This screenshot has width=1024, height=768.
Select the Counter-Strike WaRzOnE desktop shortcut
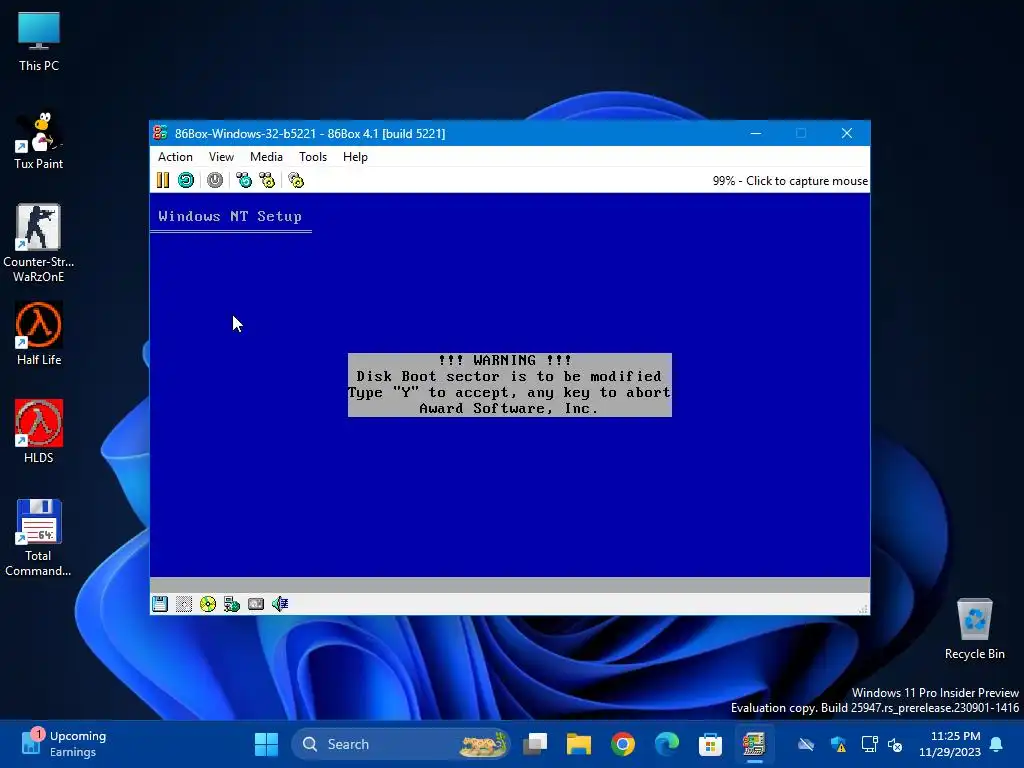point(39,243)
